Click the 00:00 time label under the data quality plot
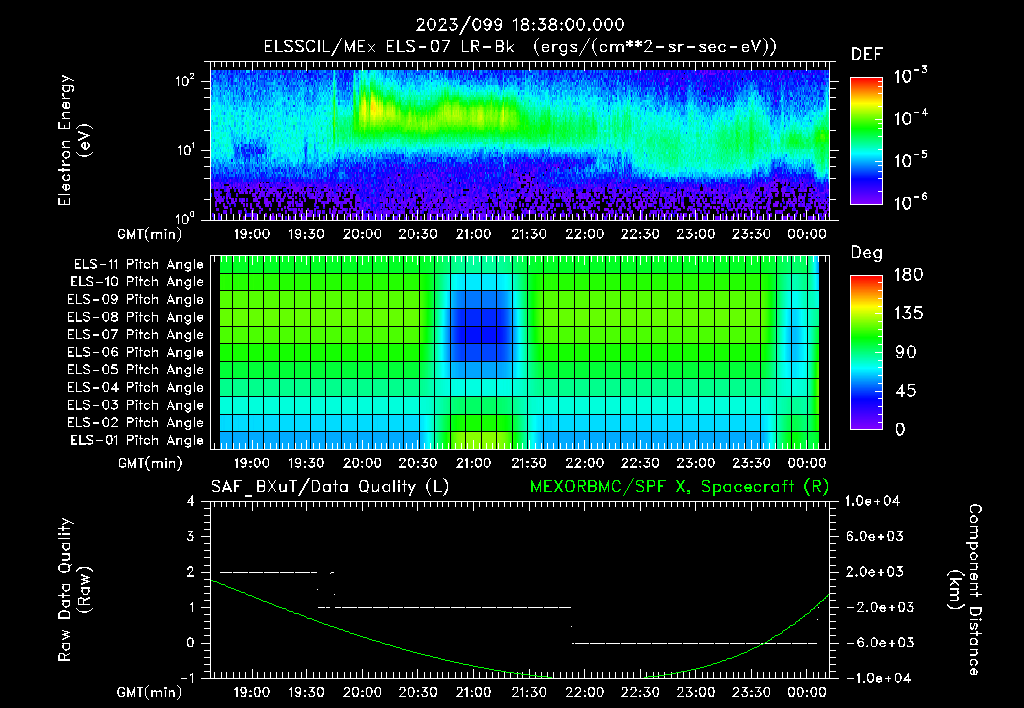Image resolution: width=1024 pixels, height=708 pixels. tap(807, 692)
